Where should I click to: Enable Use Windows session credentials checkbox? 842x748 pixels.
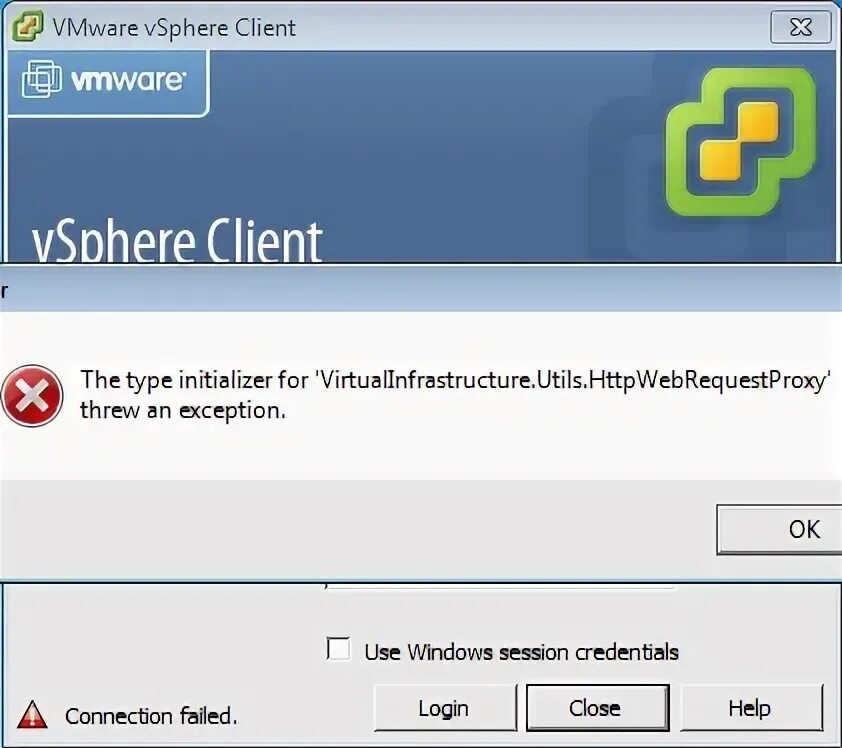pyautogui.click(x=338, y=649)
